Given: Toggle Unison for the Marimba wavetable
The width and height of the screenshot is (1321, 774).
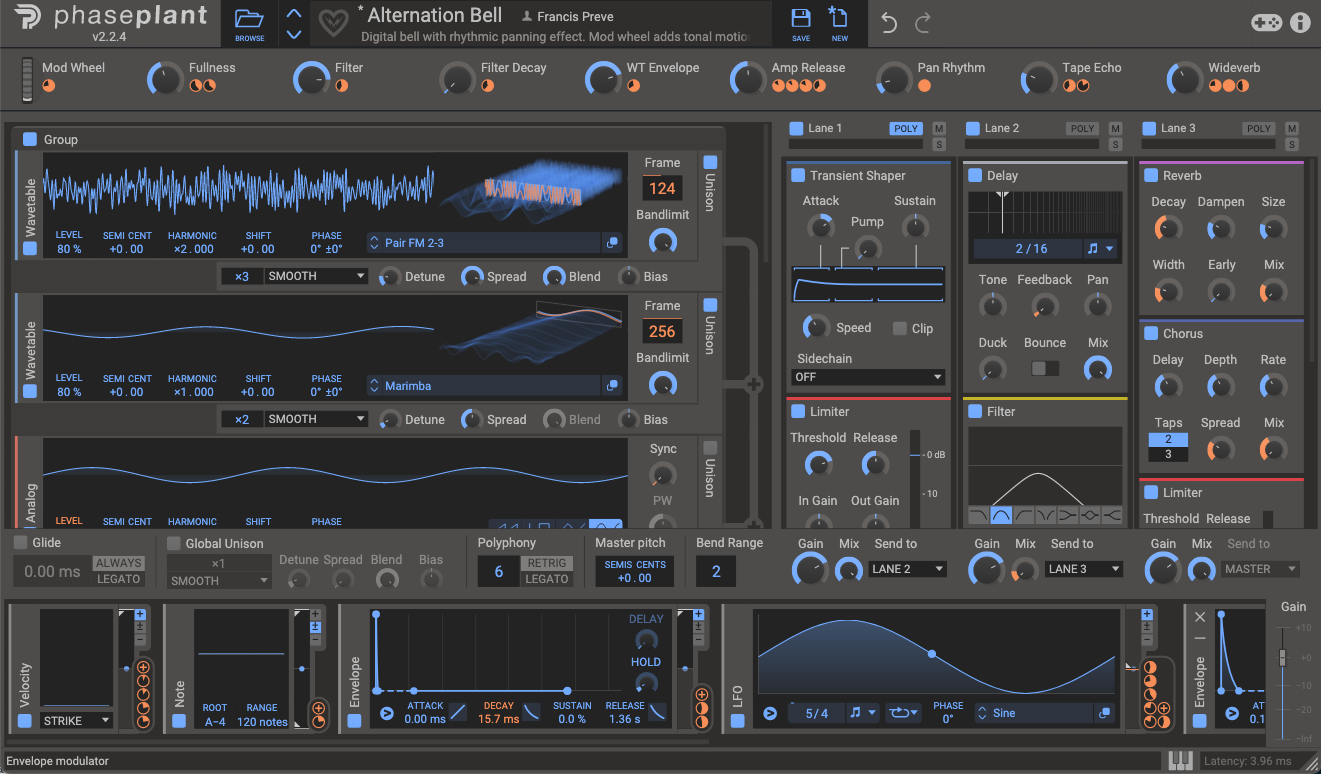Looking at the screenshot, I should pyautogui.click(x=710, y=305).
